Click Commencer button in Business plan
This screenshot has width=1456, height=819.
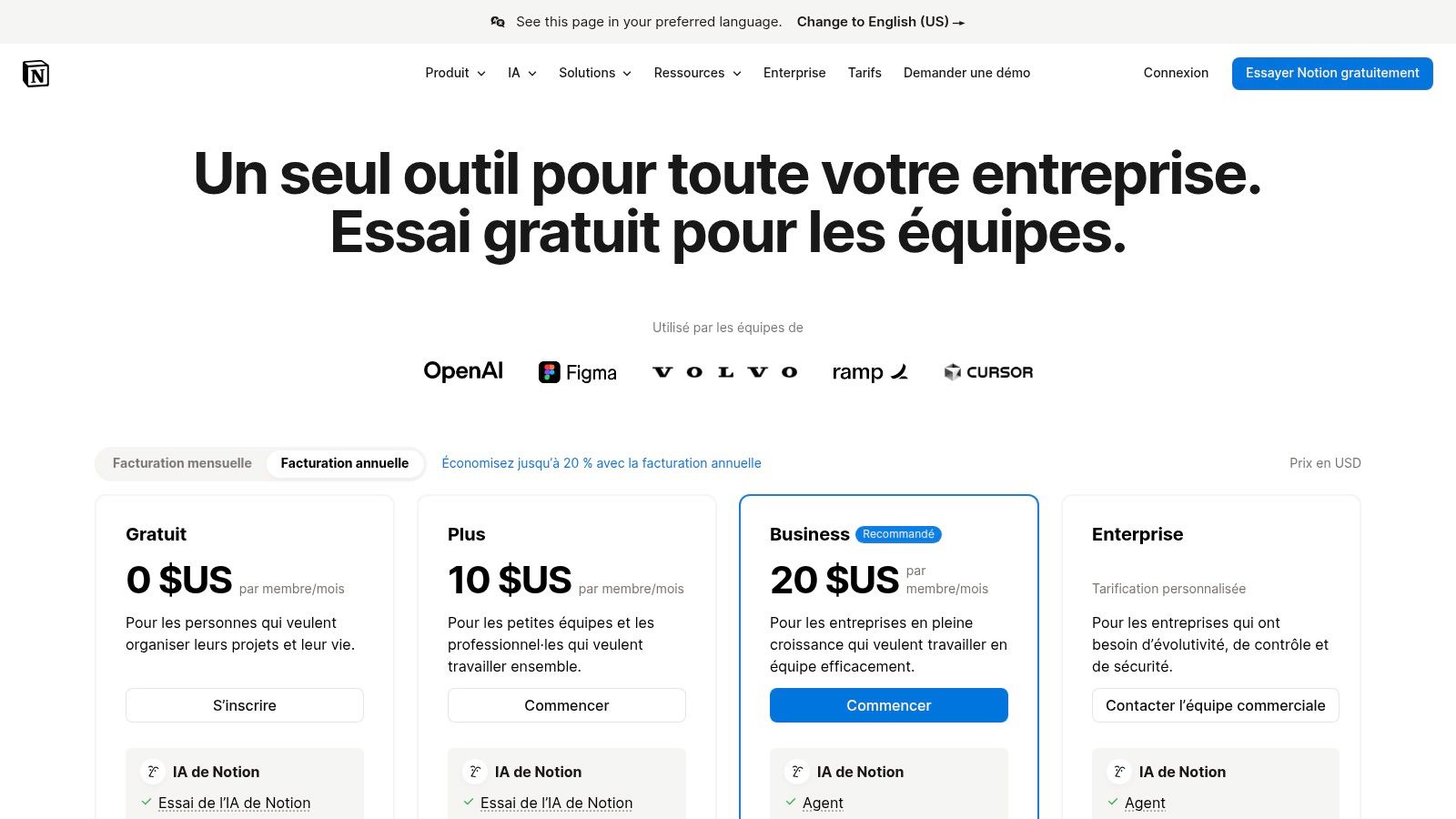pos(889,705)
